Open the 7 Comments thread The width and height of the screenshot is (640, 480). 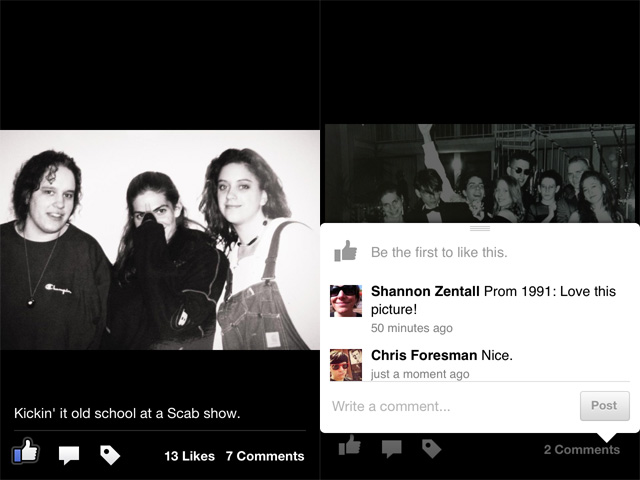point(265,456)
